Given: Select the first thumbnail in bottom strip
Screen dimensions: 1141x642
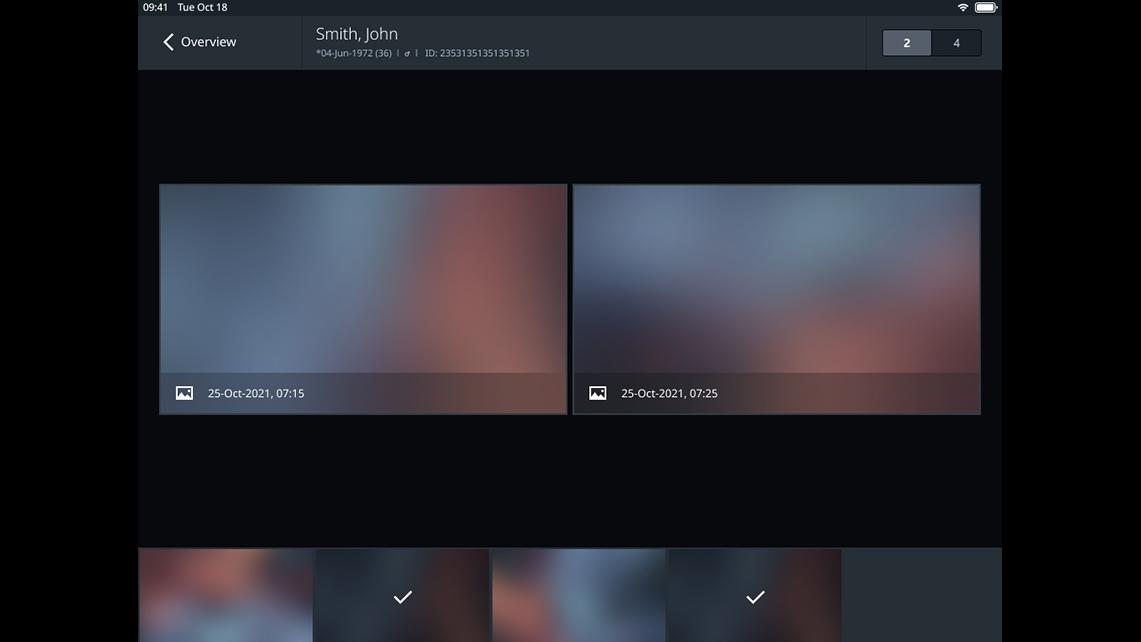Looking at the screenshot, I should click(226, 595).
